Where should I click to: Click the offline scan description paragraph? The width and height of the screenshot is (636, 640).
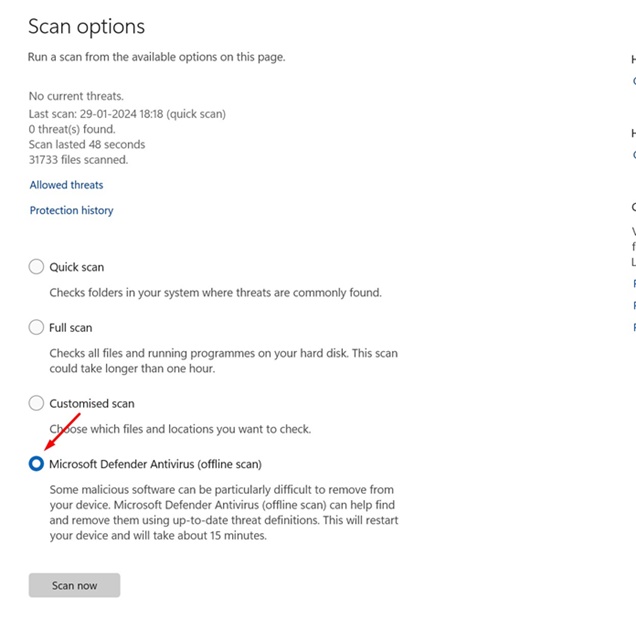pos(223,512)
